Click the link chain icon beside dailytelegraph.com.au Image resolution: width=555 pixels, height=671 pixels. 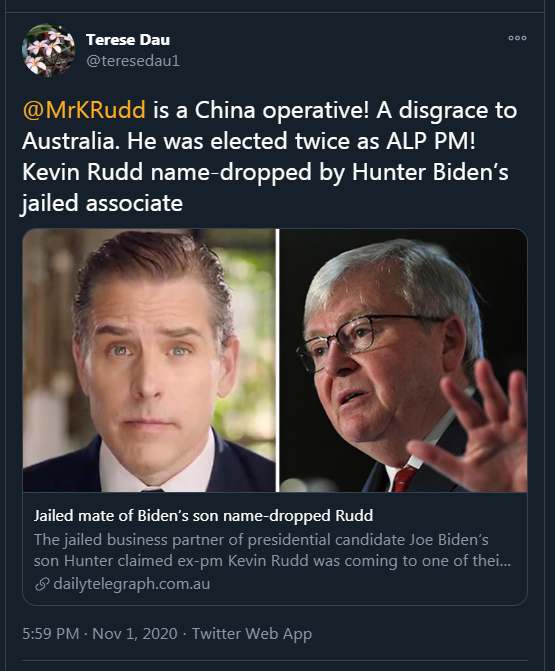pos(42,584)
